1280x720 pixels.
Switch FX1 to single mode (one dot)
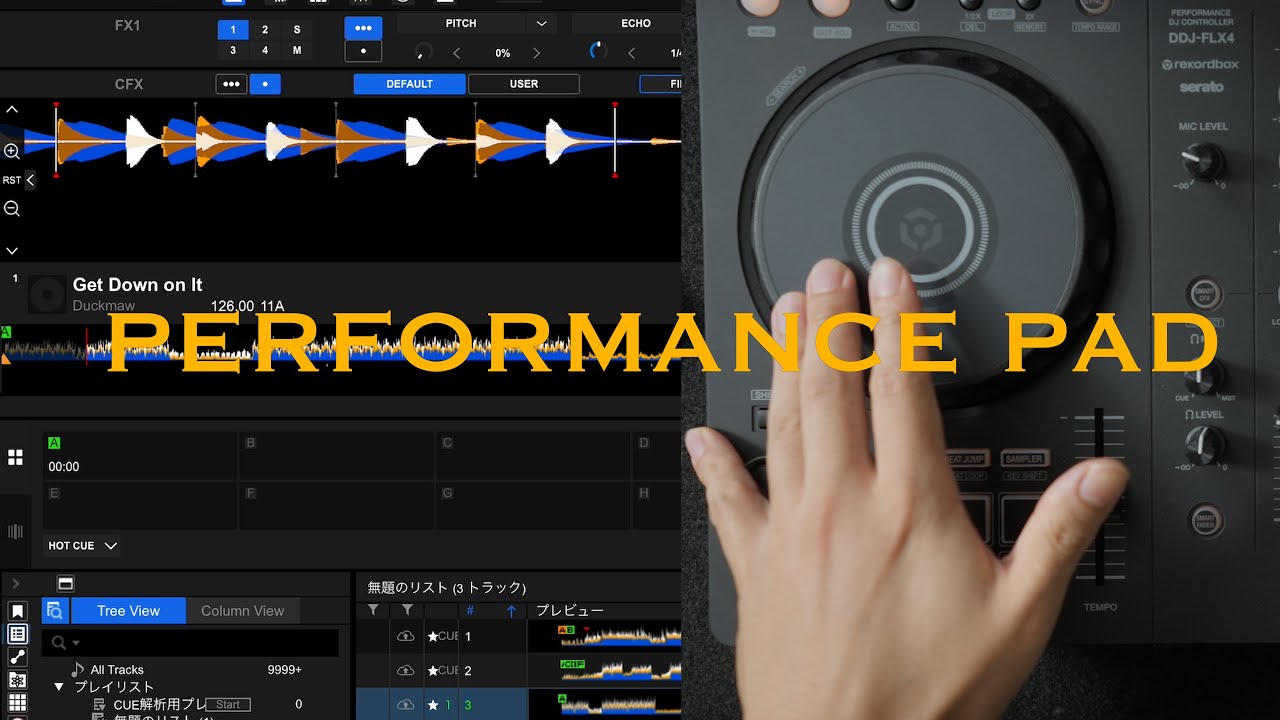[363, 50]
